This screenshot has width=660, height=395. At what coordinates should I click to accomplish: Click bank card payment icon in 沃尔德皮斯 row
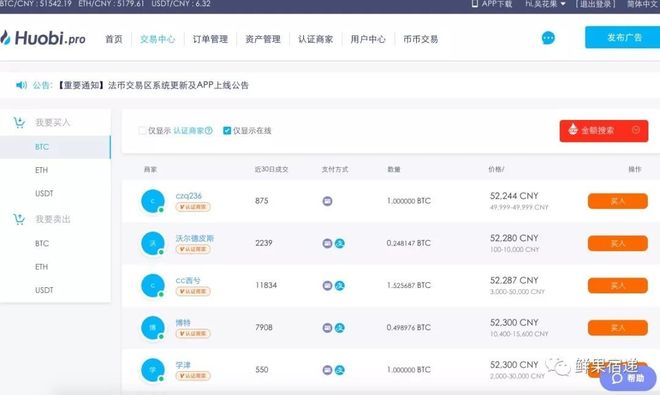coord(327,243)
